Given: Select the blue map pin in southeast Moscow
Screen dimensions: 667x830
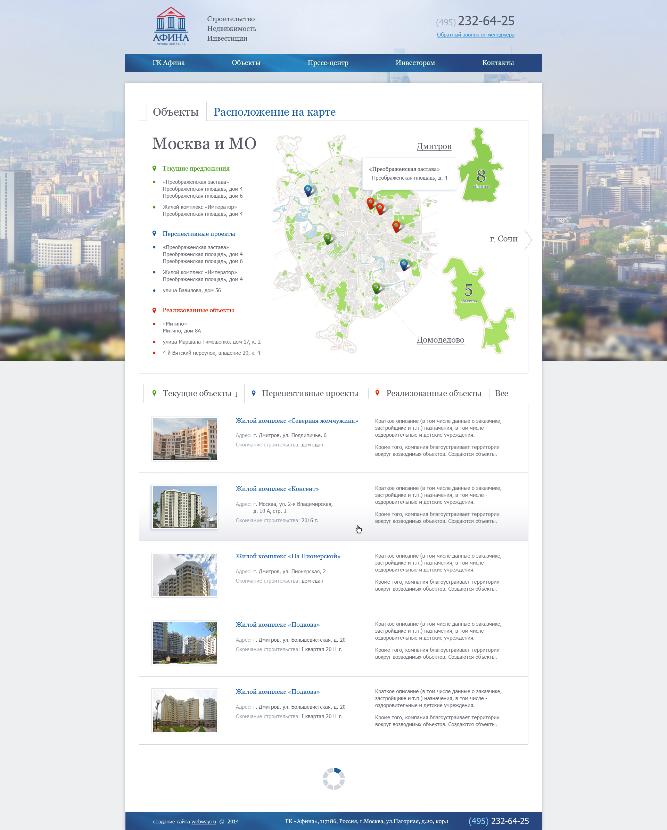Looking at the screenshot, I should click(x=404, y=264).
